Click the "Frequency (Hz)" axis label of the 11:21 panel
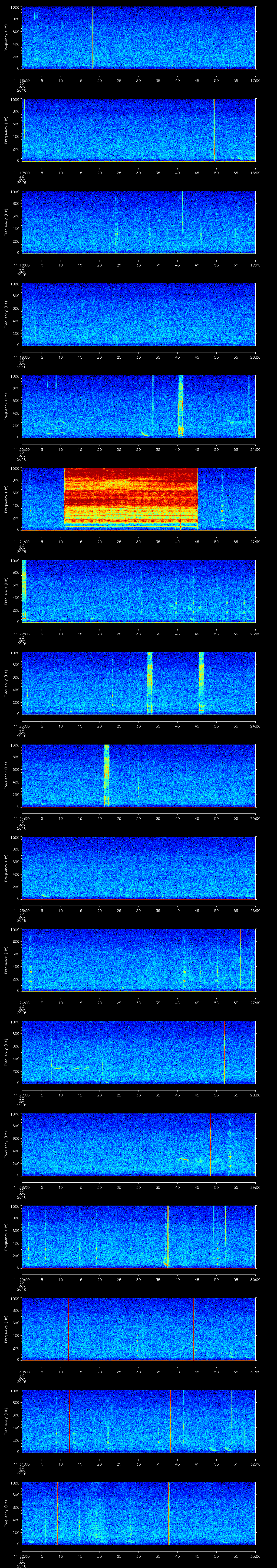277x1568 pixels. [x=6, y=499]
